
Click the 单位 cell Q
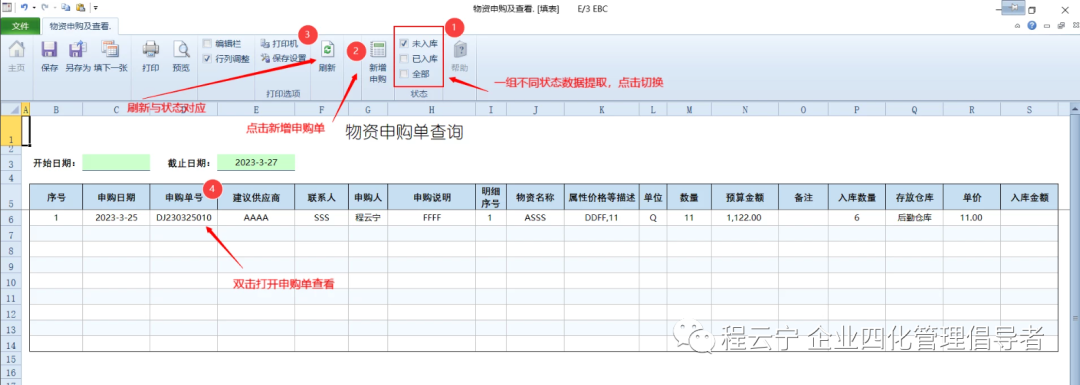coord(652,217)
